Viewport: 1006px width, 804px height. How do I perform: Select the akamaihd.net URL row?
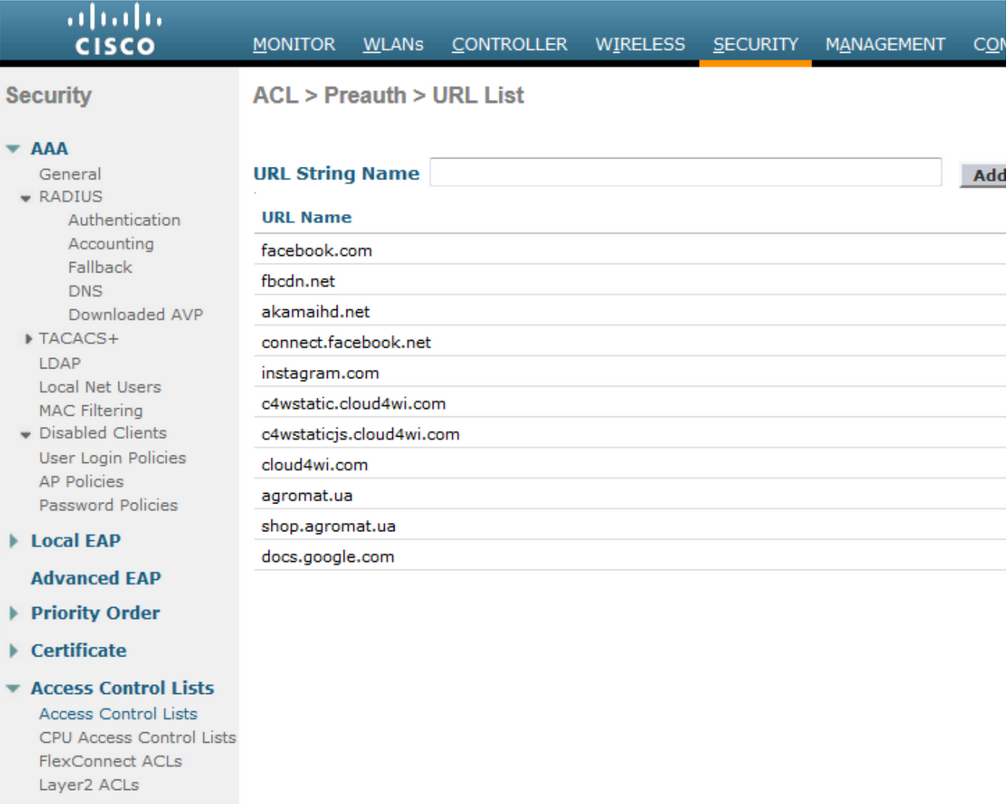coord(630,312)
